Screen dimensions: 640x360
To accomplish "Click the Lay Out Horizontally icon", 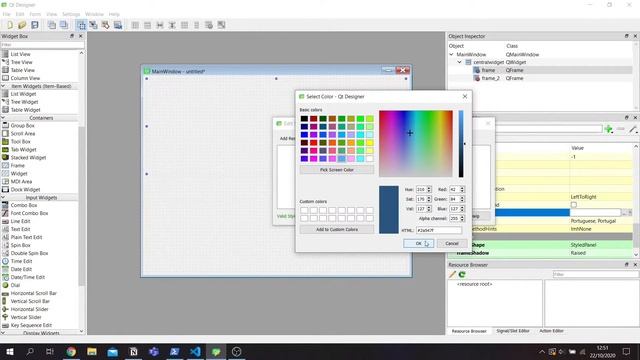I will (x=135, y=25).
